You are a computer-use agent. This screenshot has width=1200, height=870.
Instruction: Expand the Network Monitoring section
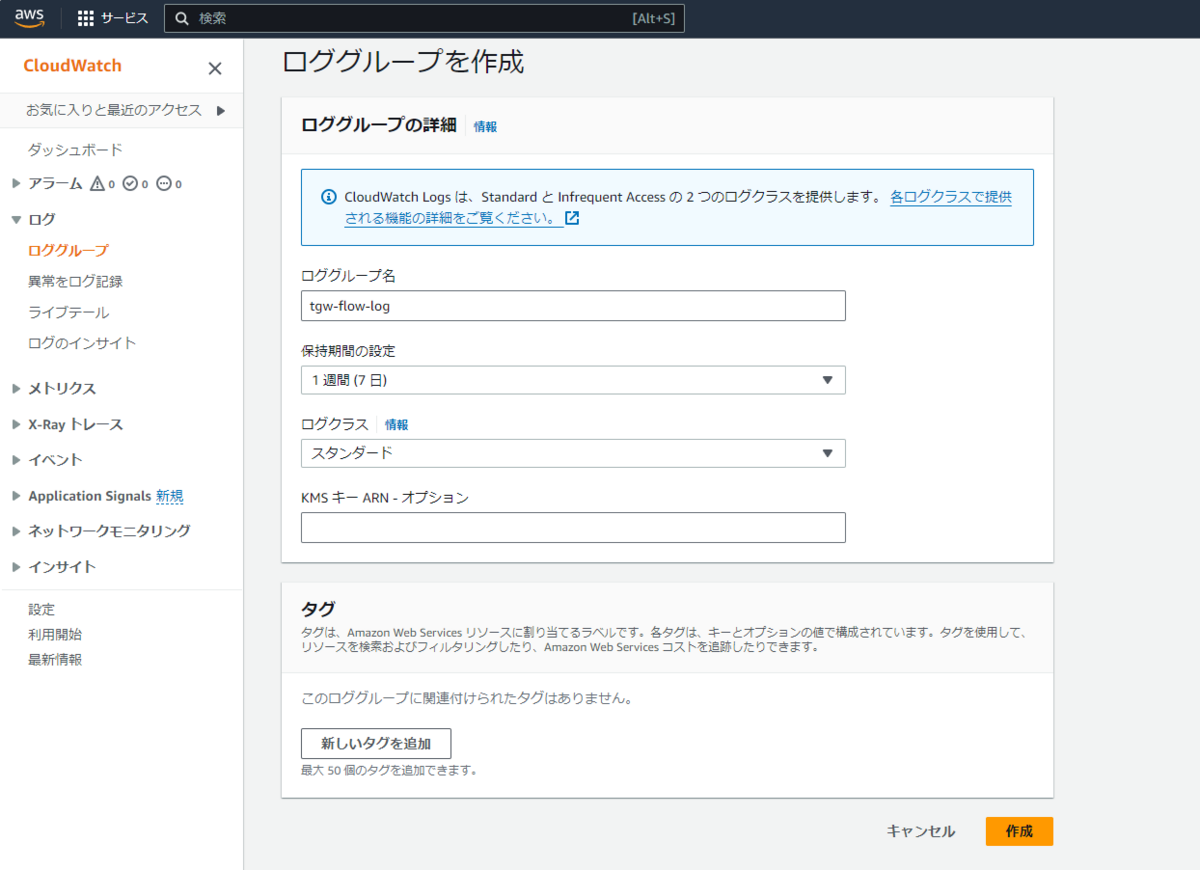(16, 531)
